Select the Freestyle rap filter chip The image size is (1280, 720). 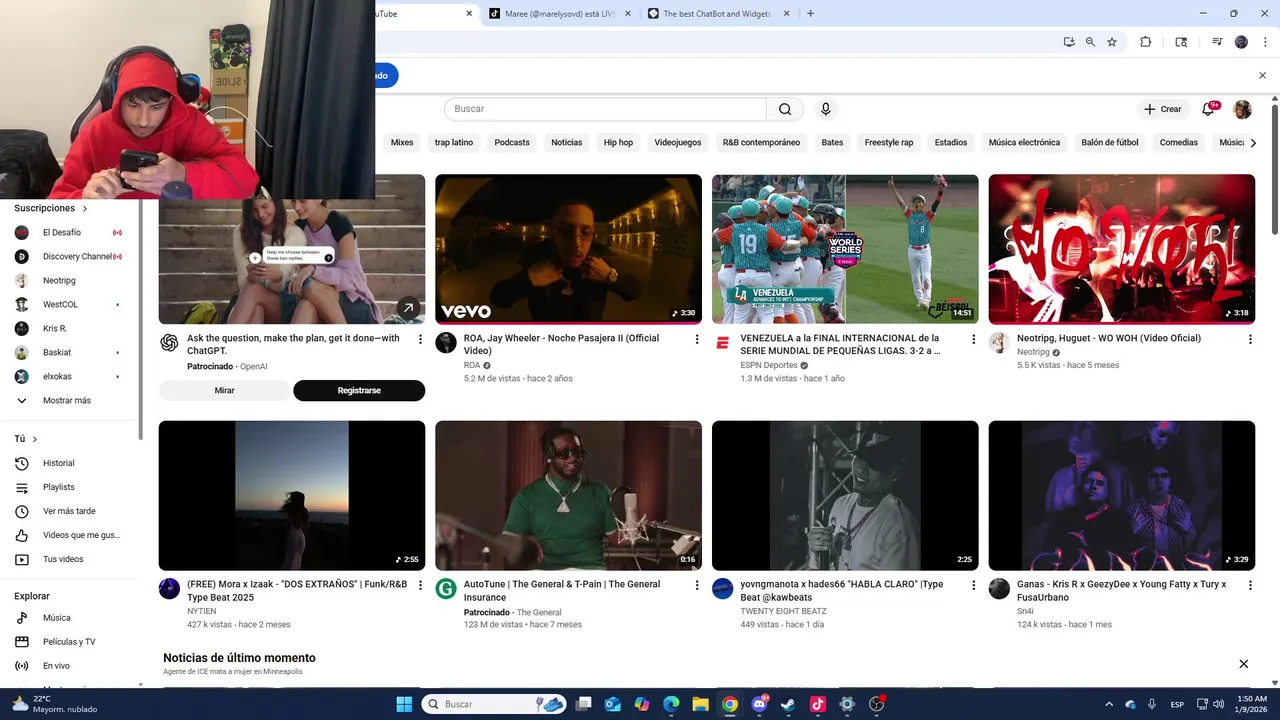click(889, 143)
